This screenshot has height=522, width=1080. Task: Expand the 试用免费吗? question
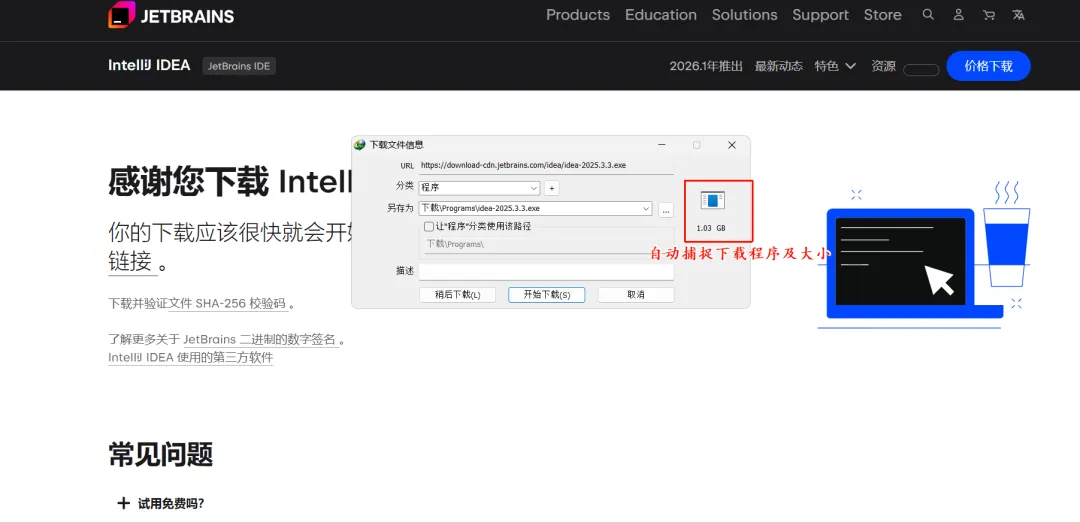171,503
